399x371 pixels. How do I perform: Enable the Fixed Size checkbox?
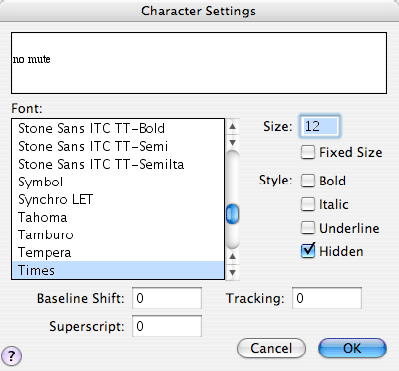(307, 152)
